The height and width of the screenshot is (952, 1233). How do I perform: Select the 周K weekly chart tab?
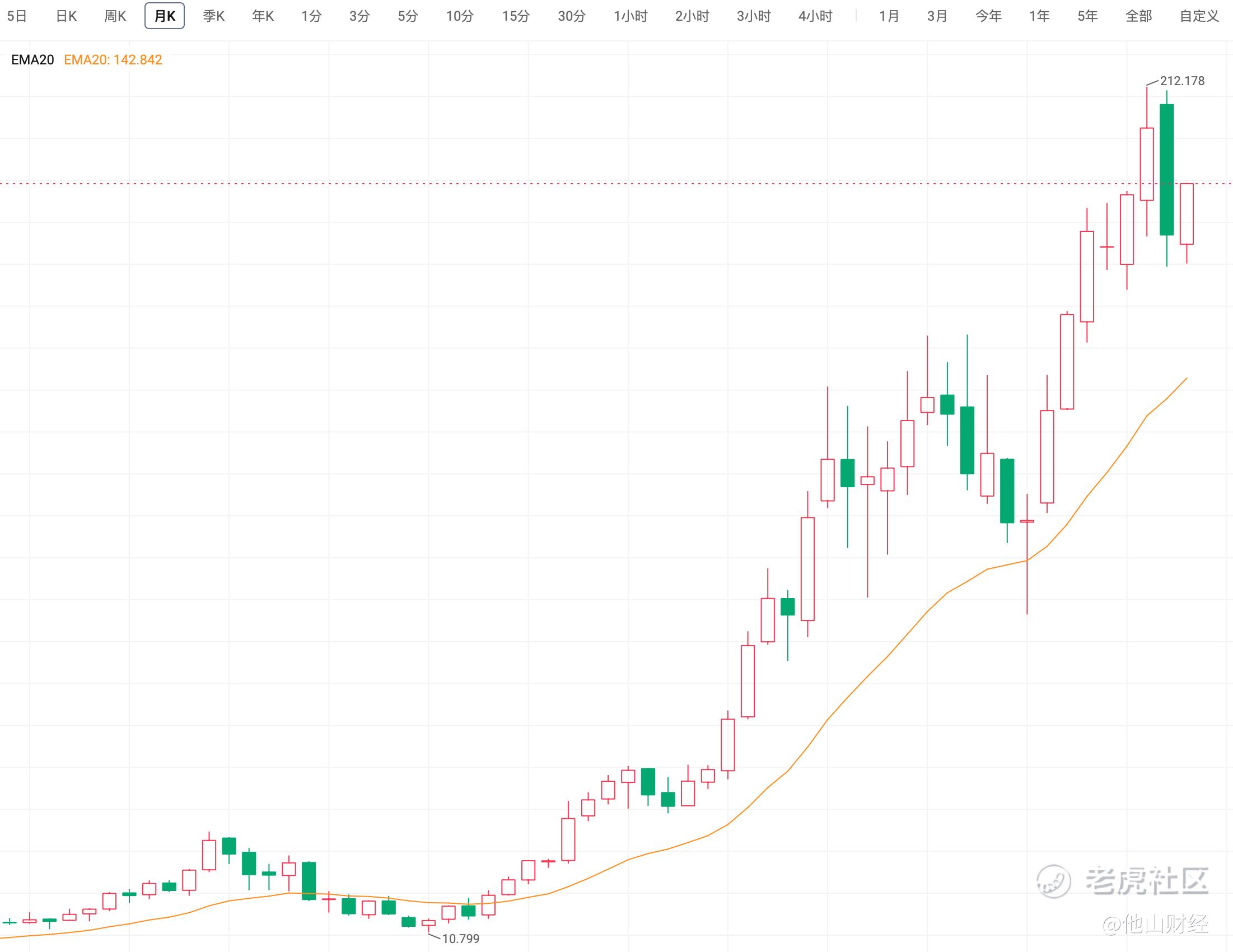(115, 16)
